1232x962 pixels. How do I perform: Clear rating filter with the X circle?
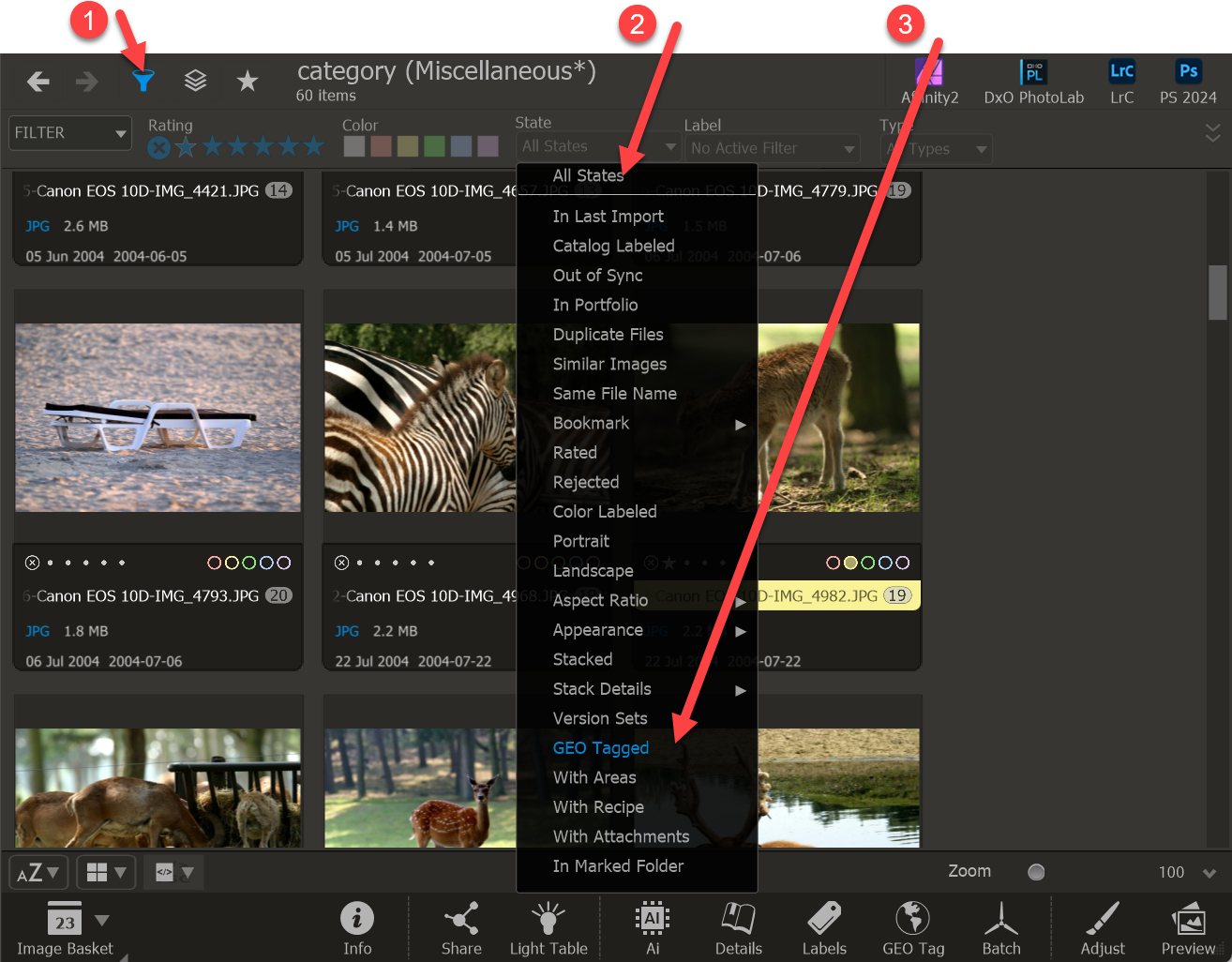[x=159, y=147]
